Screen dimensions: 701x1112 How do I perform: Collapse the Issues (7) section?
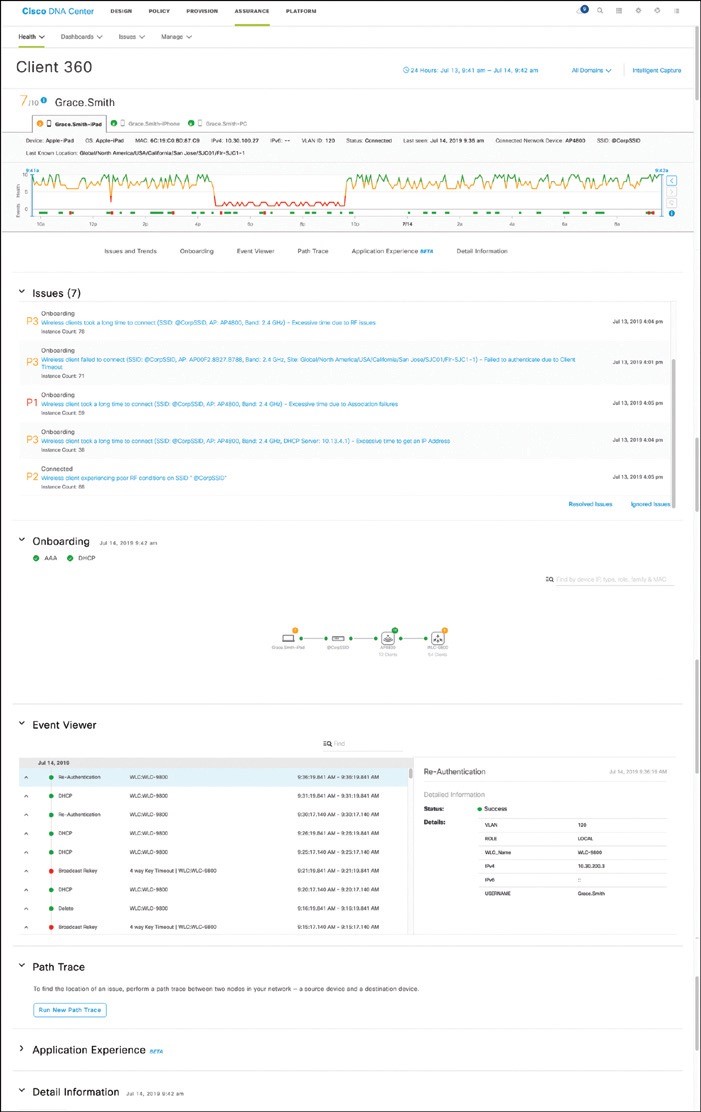(x=21, y=291)
